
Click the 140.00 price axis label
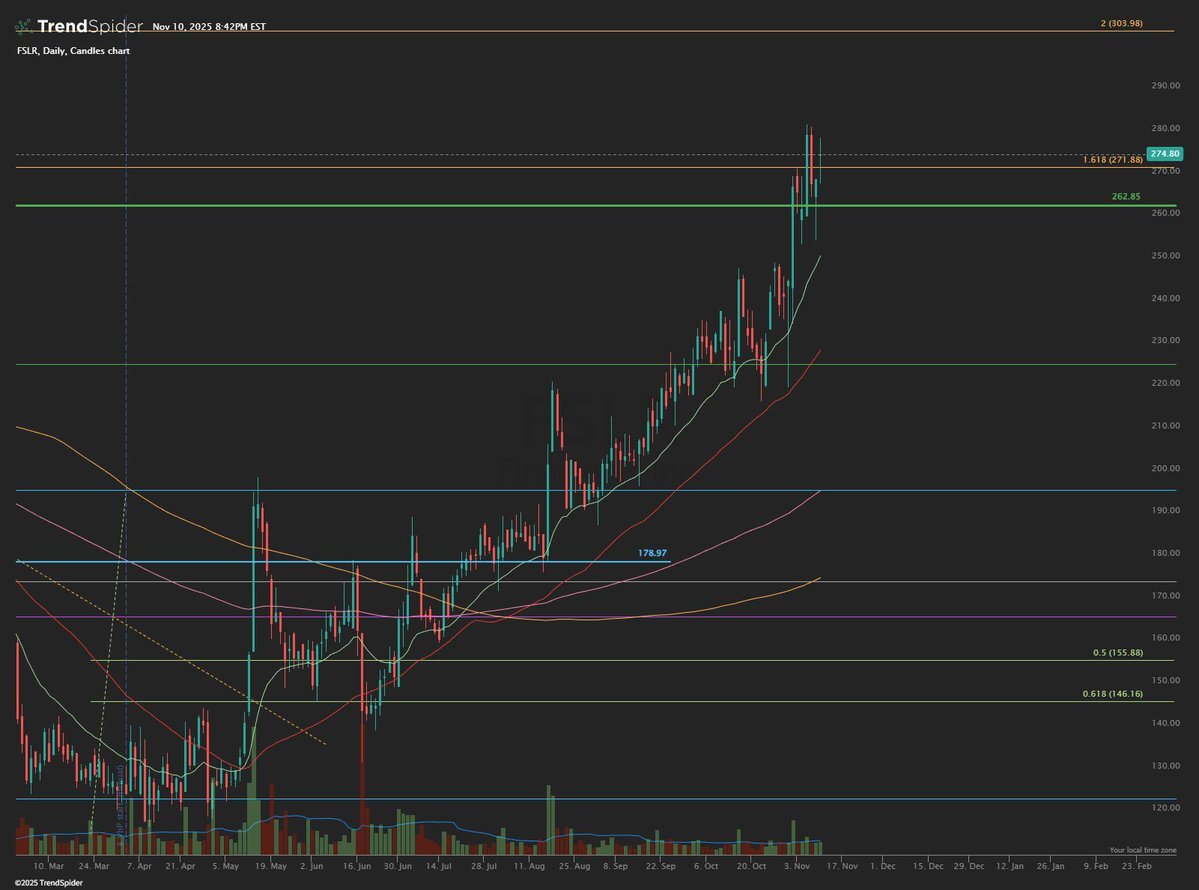pos(1165,723)
